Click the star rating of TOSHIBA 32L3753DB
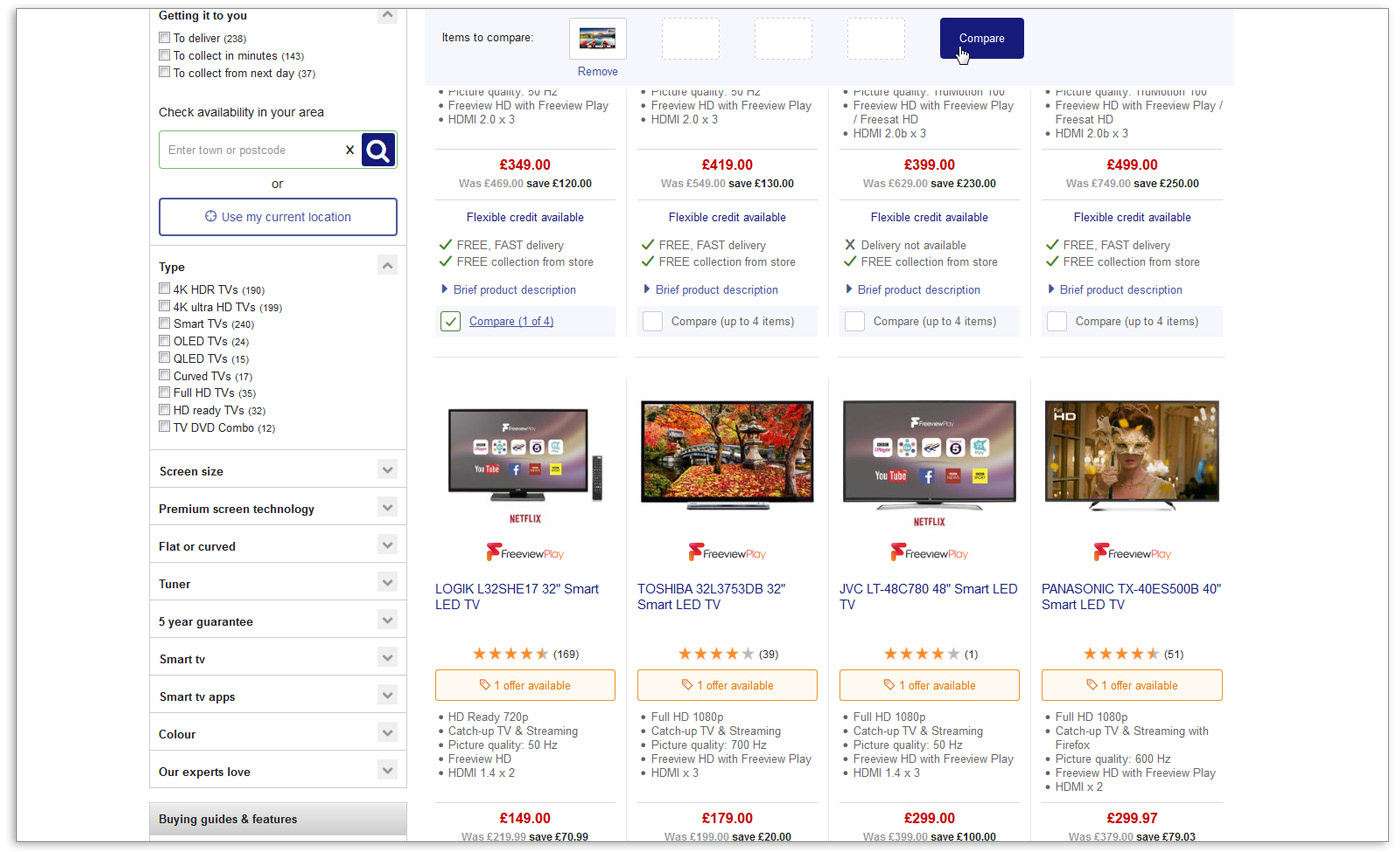 (x=716, y=654)
